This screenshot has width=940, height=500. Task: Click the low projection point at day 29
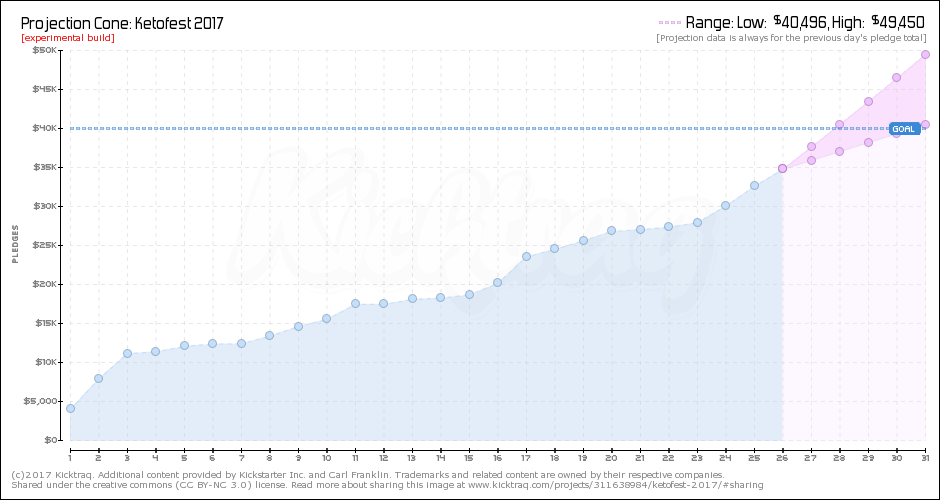868,142
